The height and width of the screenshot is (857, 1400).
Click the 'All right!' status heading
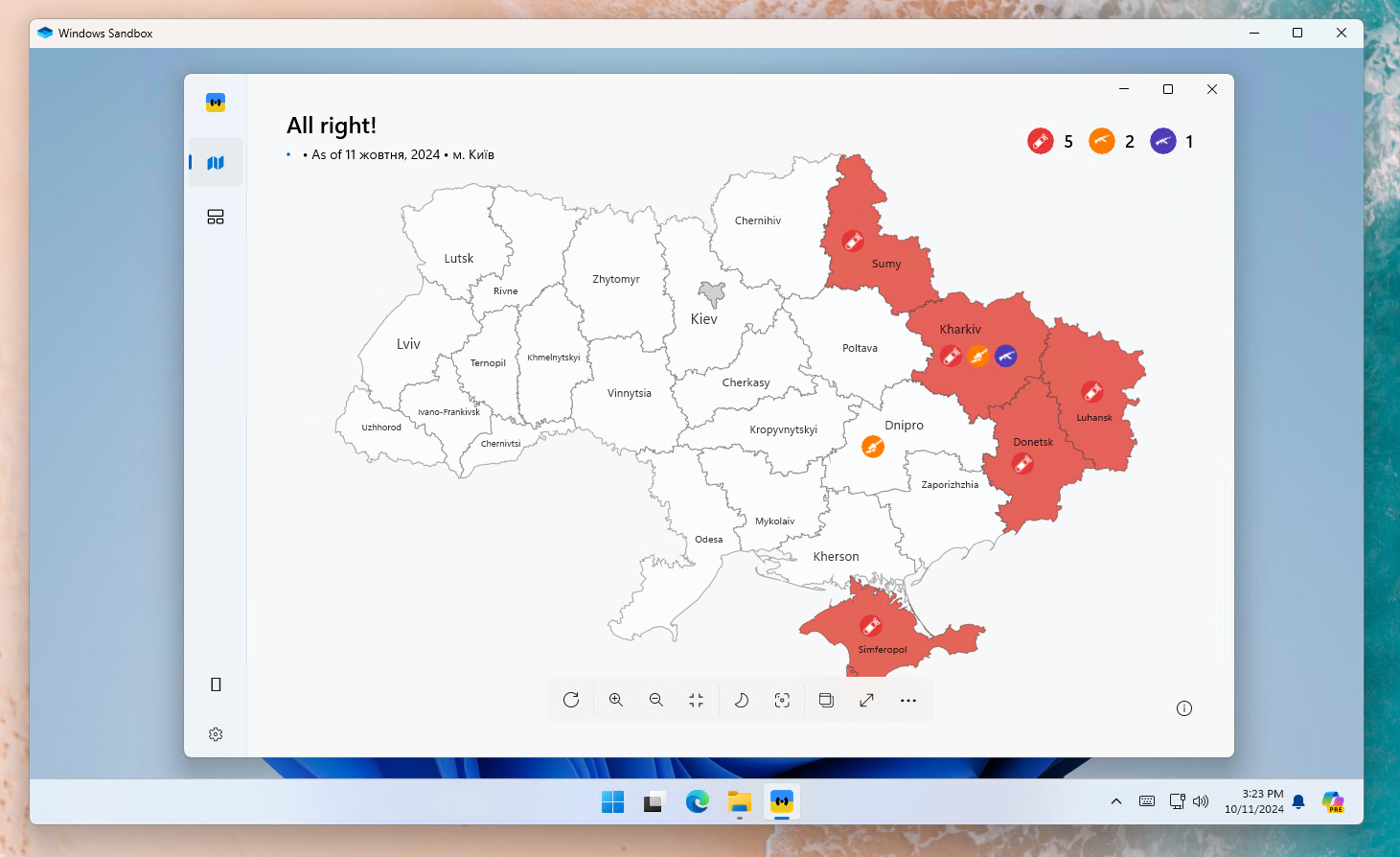pos(332,126)
